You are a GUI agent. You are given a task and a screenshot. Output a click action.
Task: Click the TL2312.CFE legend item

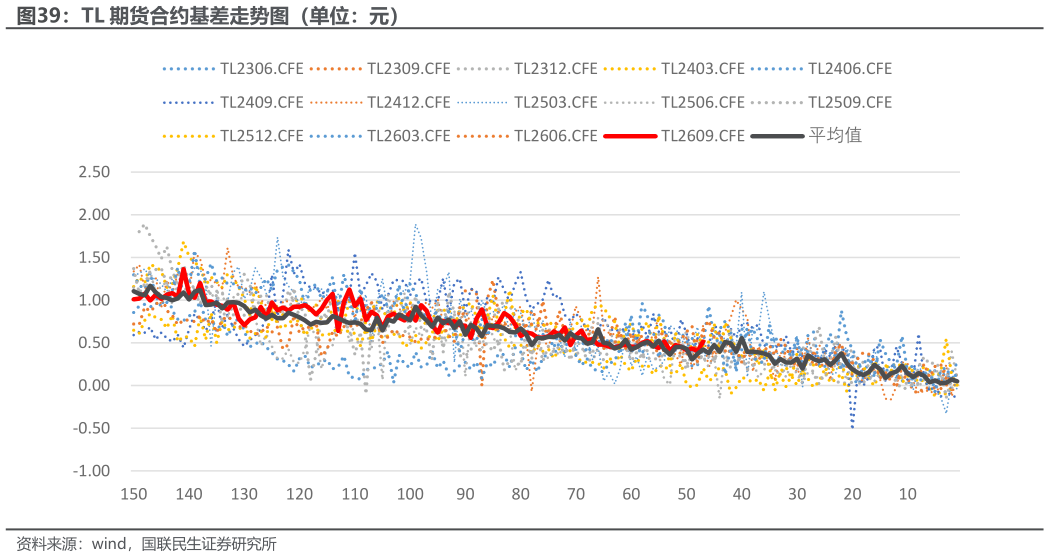527,69
